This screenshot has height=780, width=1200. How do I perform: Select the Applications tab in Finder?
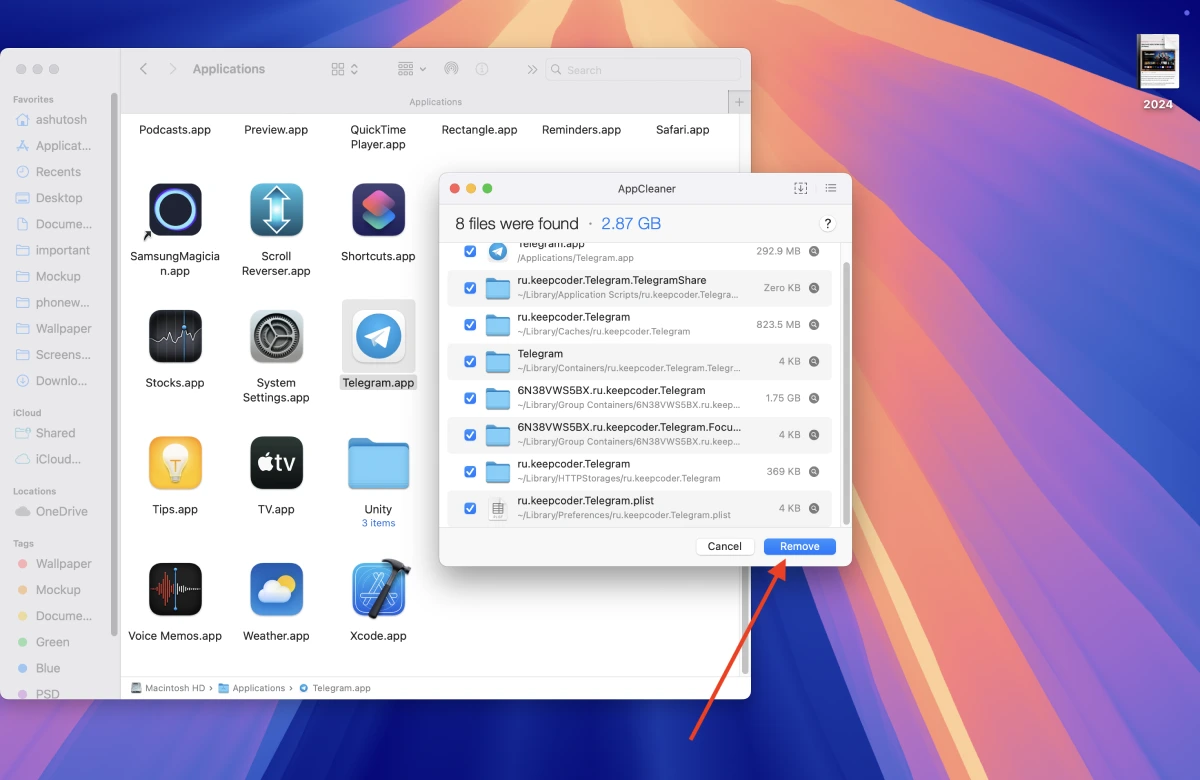point(435,102)
